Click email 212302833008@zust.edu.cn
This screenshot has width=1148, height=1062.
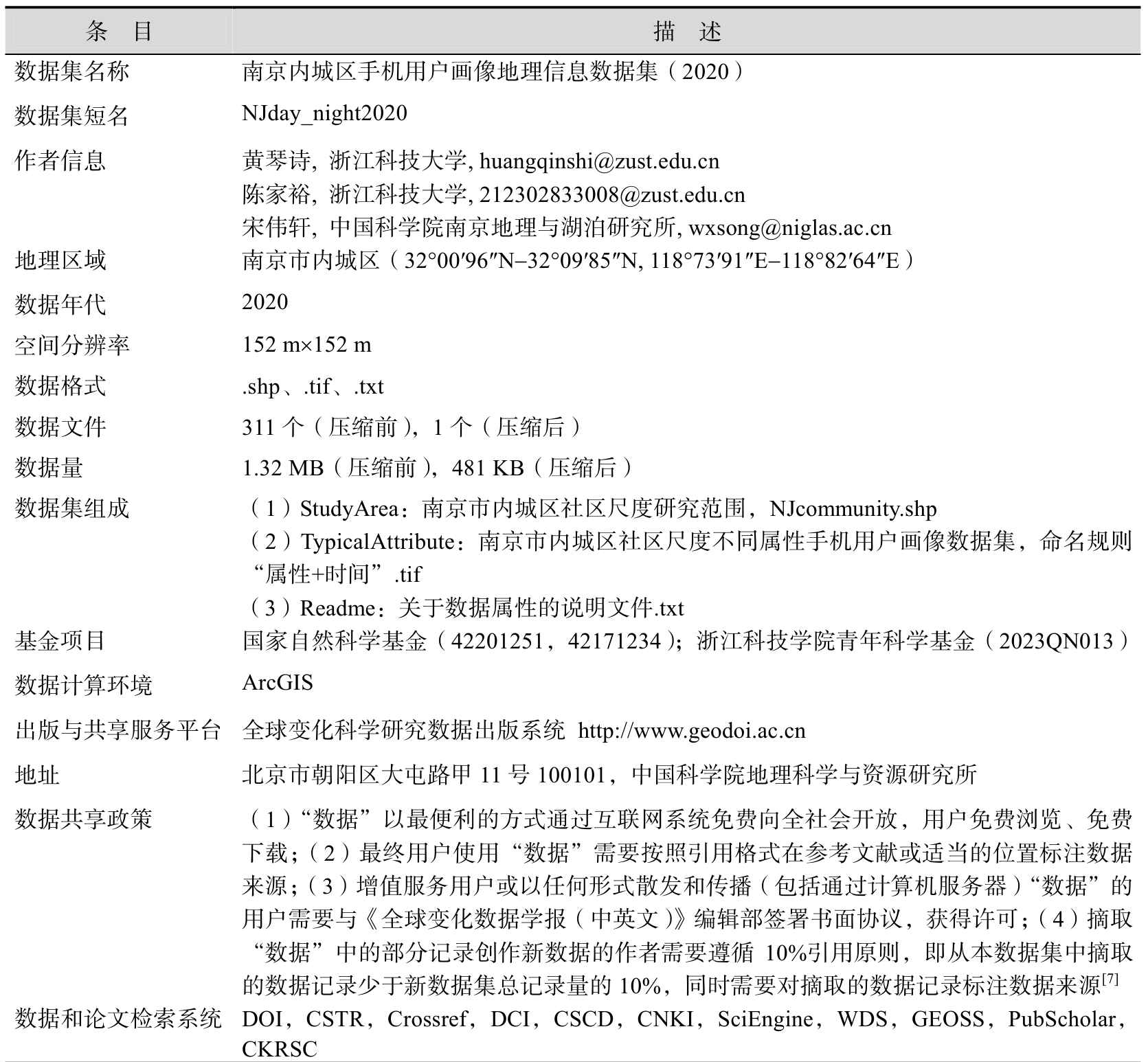(x=612, y=195)
